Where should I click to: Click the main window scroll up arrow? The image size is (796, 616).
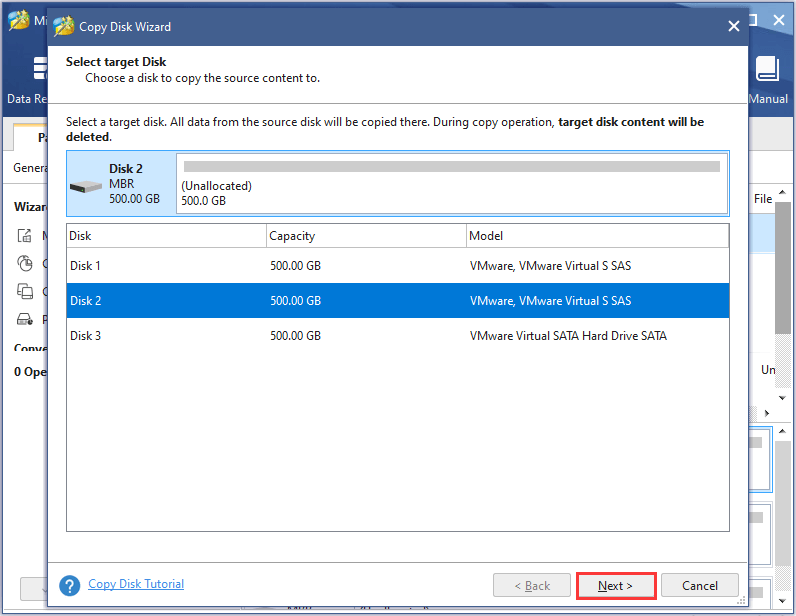coord(782,192)
